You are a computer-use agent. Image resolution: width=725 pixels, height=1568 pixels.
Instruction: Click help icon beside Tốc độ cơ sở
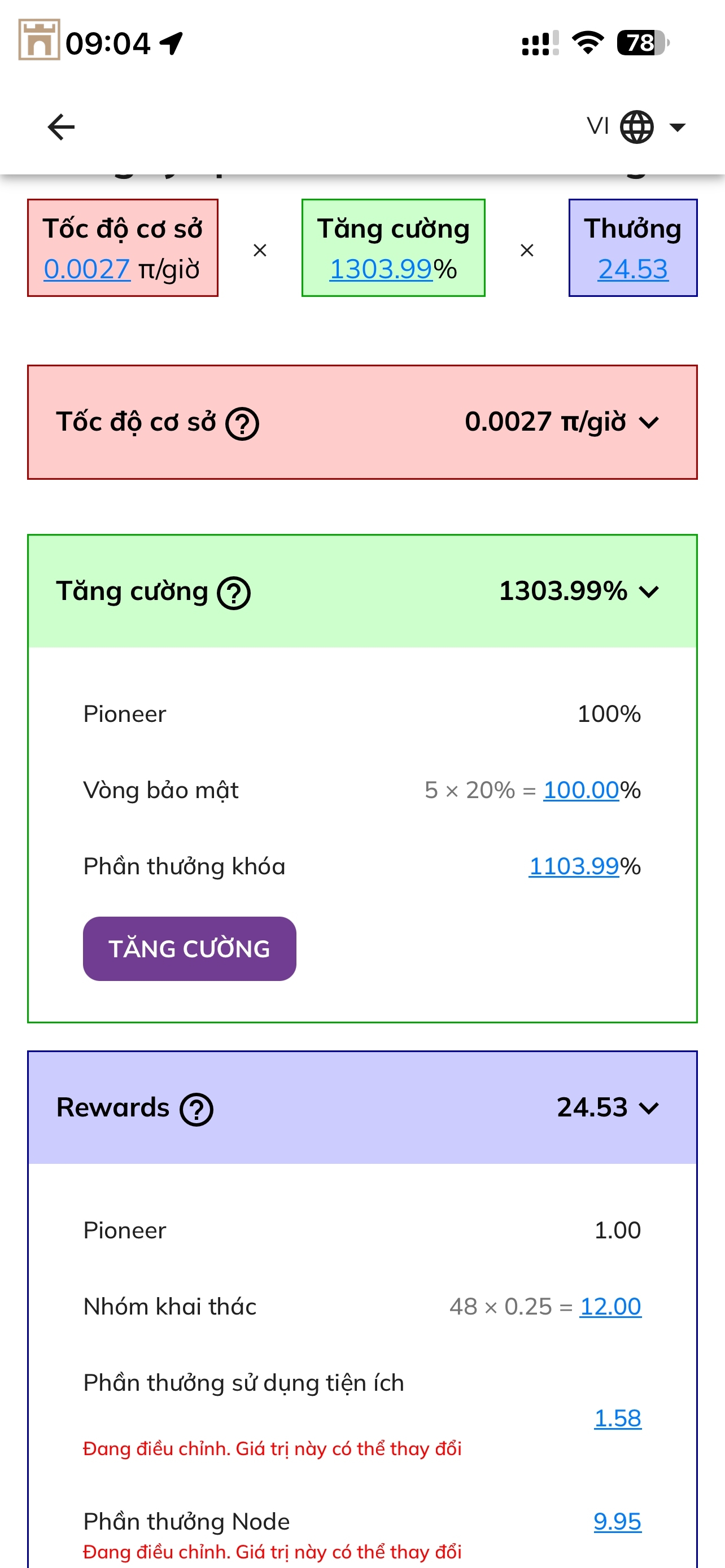click(242, 424)
